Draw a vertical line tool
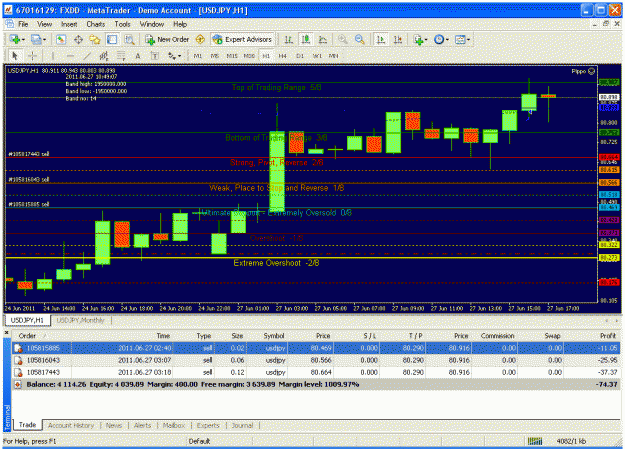 tap(52, 56)
